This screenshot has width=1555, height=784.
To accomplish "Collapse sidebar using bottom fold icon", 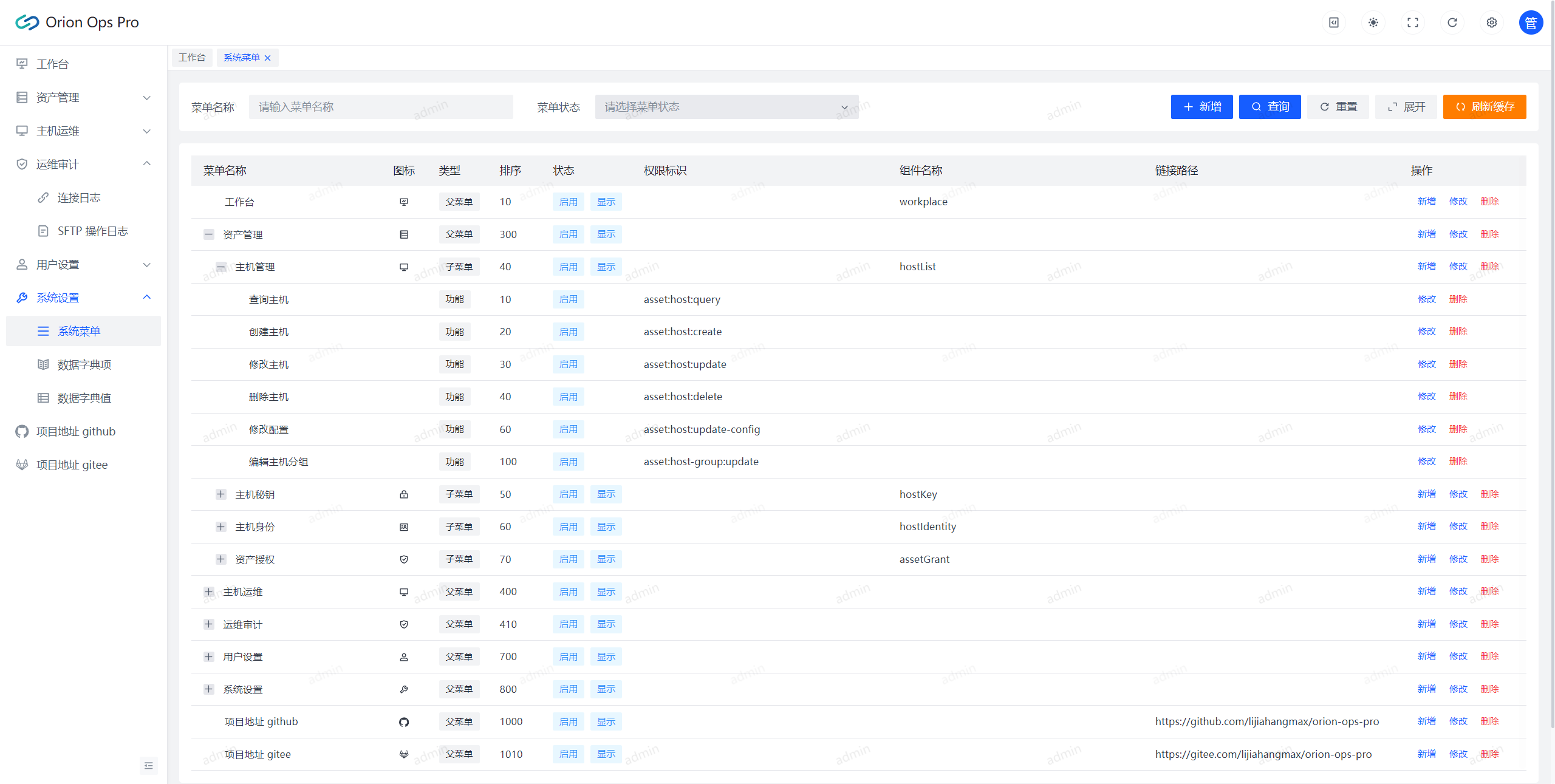I will pyautogui.click(x=149, y=766).
